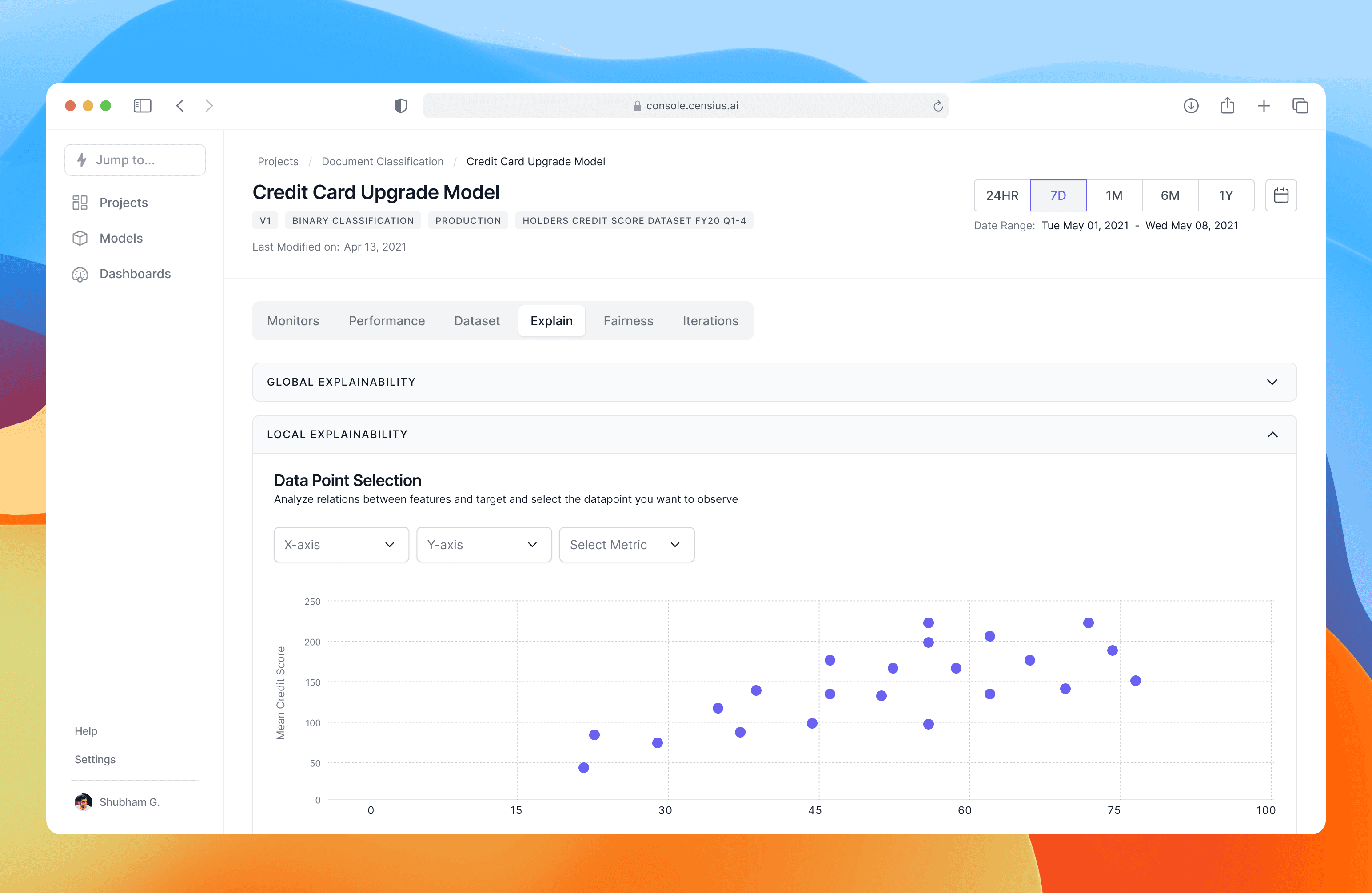This screenshot has width=1372, height=893.
Task: Switch to the Dataset tab
Action: (477, 320)
